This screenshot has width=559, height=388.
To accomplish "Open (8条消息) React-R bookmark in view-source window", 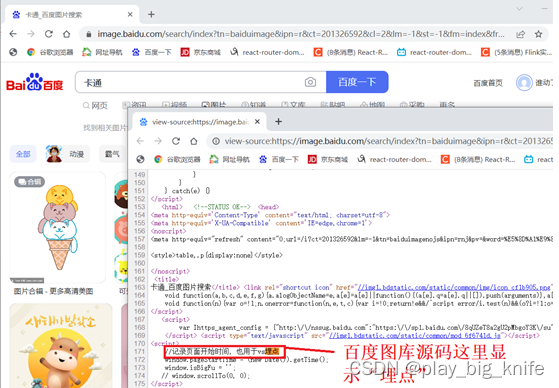I will (x=478, y=159).
